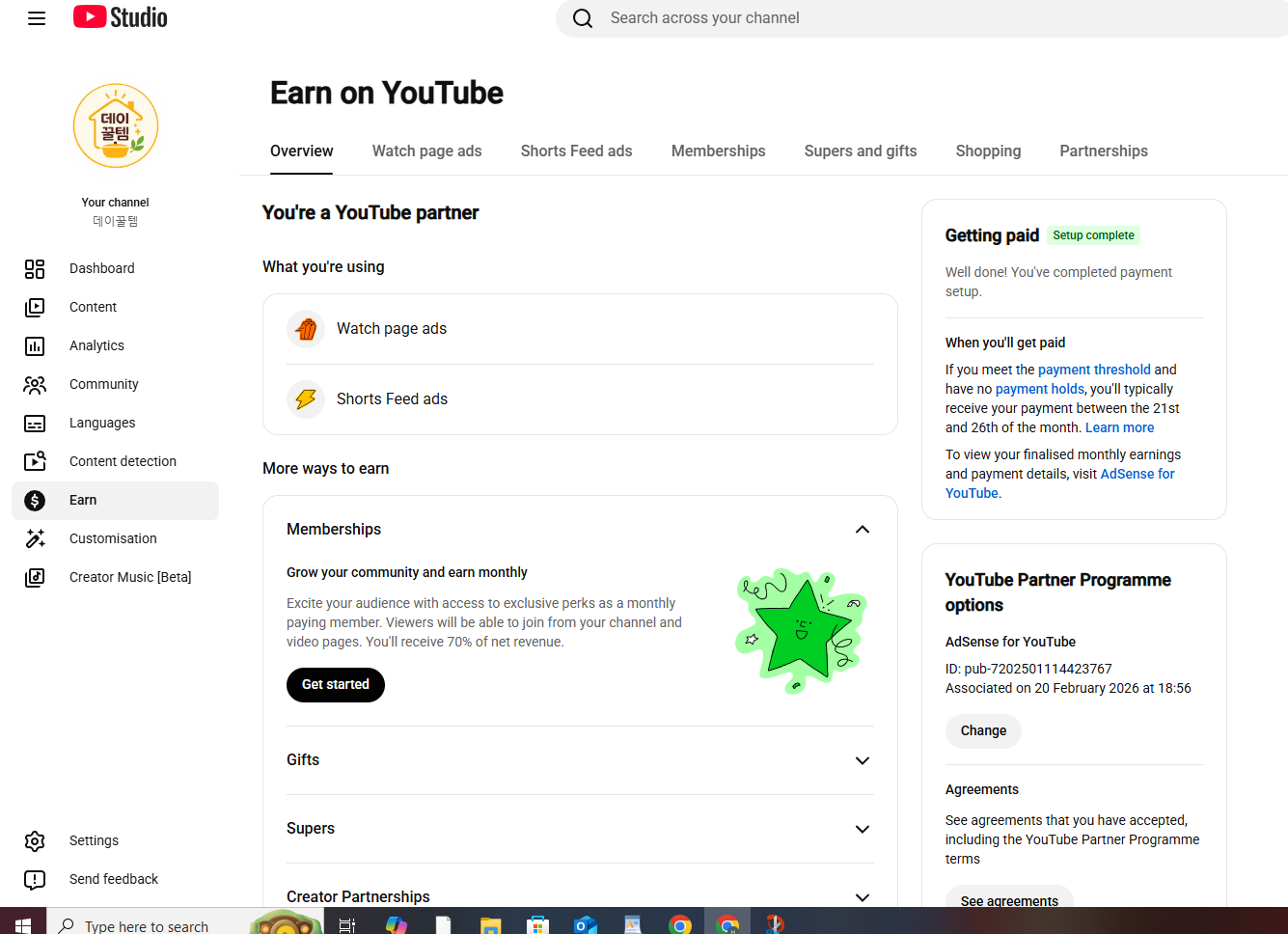Open Settings gear icon in sidebar
Image resolution: width=1288 pixels, height=934 pixels.
click(x=35, y=841)
